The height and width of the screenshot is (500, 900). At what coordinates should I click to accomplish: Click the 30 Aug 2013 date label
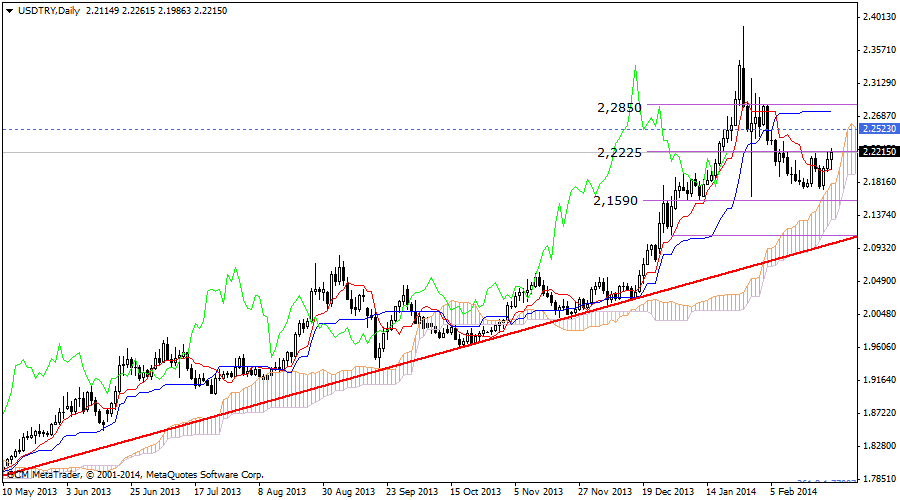[x=348, y=491]
